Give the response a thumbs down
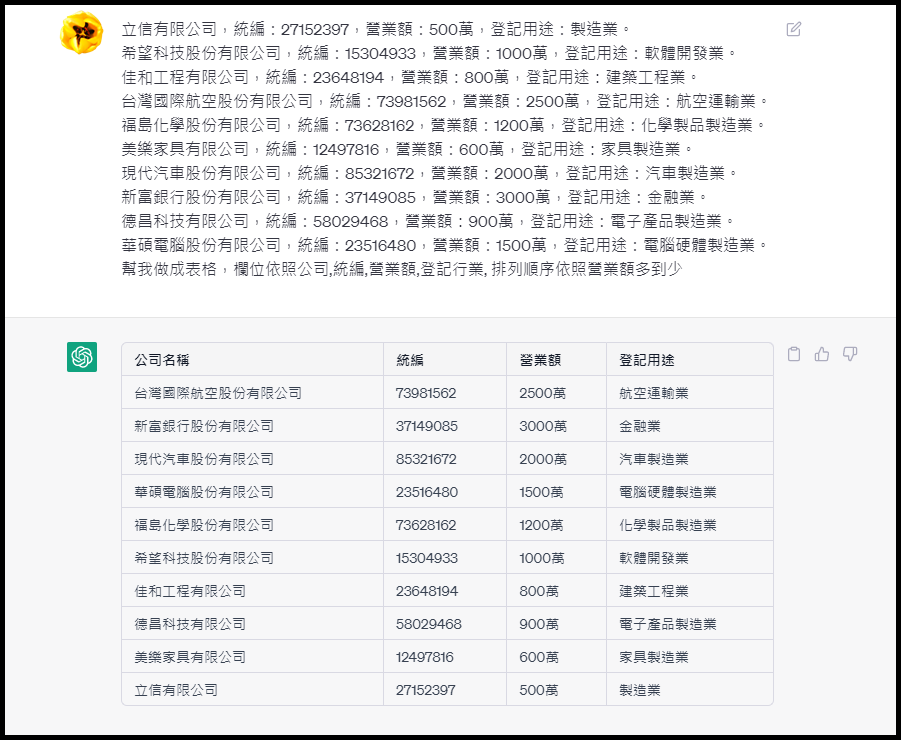 pos(850,354)
